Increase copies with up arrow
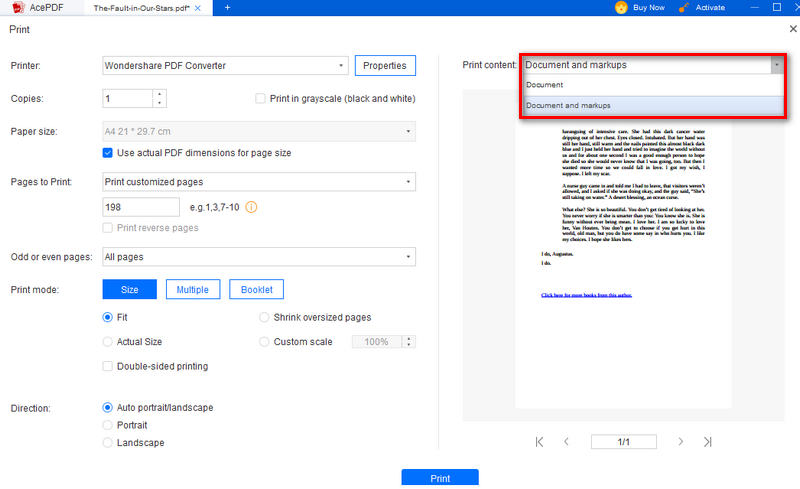Viewport: 800px width, 489px height. coord(160,94)
